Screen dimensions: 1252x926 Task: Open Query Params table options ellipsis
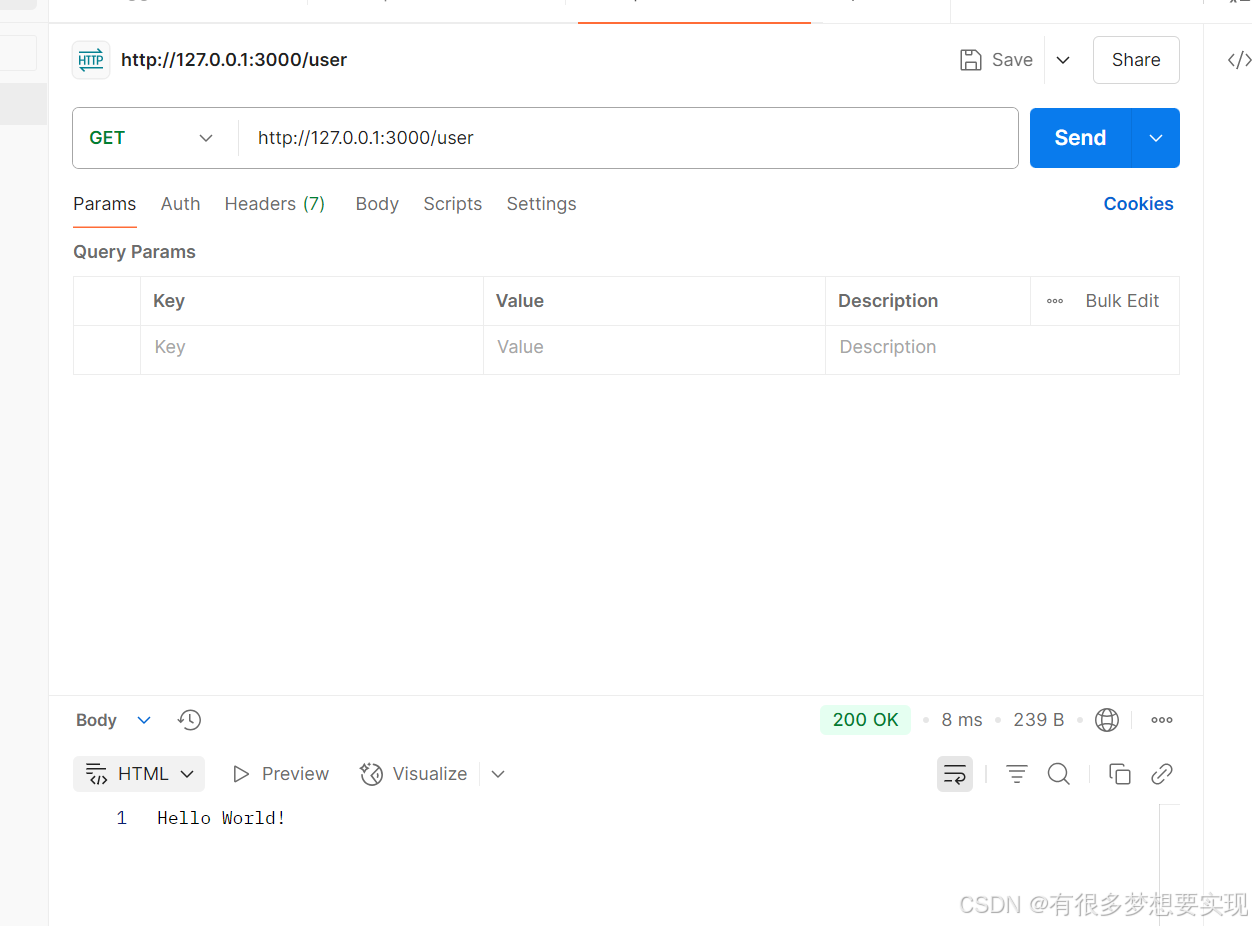1055,301
